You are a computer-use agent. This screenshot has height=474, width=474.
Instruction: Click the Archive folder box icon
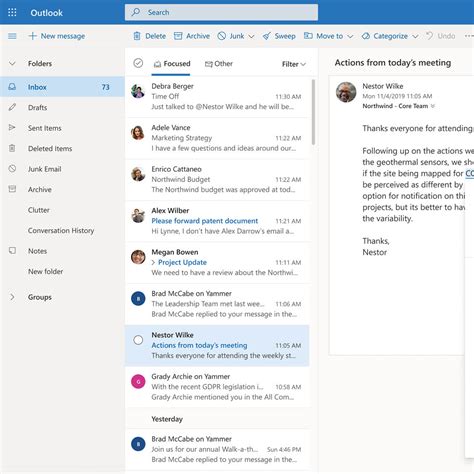(x=12, y=189)
